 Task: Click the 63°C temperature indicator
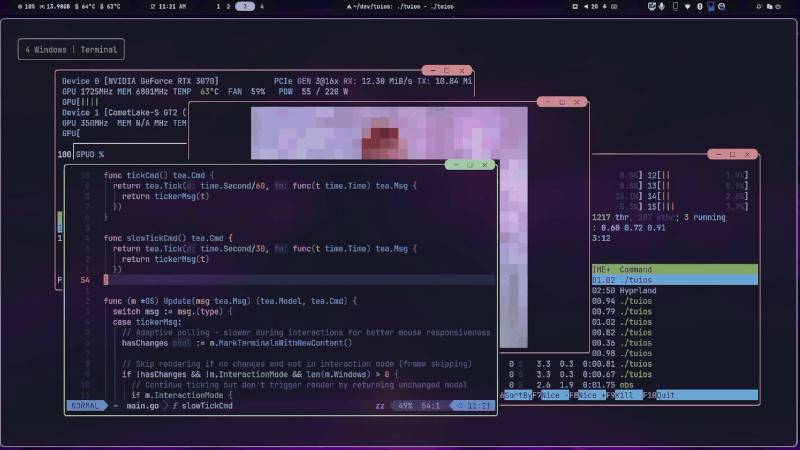(x=110, y=7)
